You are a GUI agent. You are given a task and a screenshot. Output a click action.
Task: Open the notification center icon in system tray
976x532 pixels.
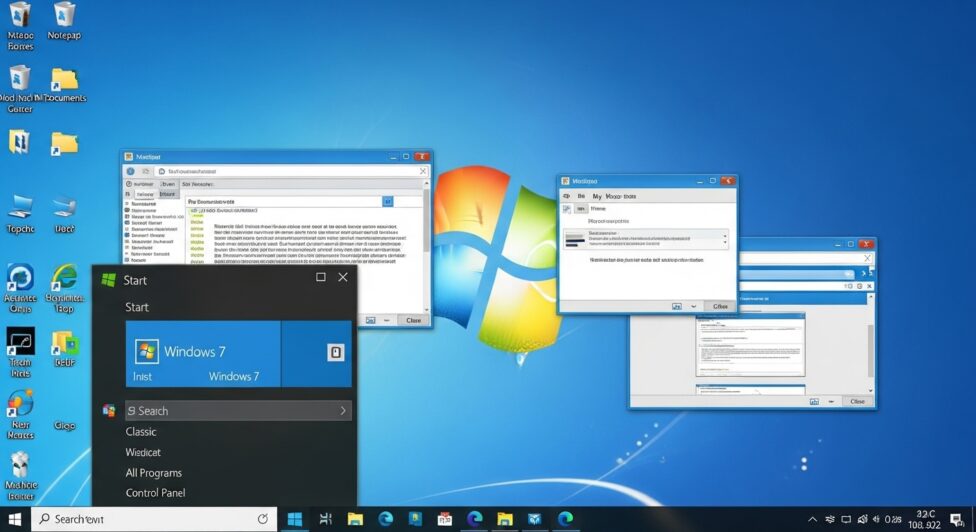click(957, 519)
